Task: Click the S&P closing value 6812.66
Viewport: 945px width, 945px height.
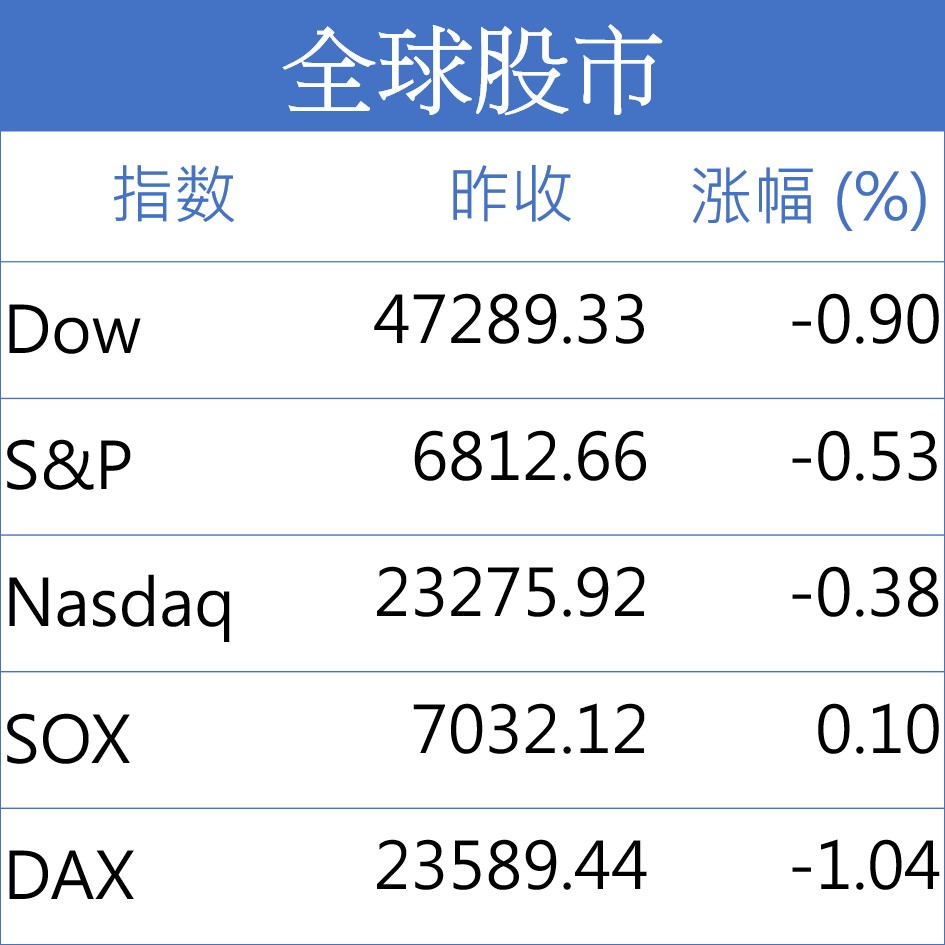Action: click(530, 458)
